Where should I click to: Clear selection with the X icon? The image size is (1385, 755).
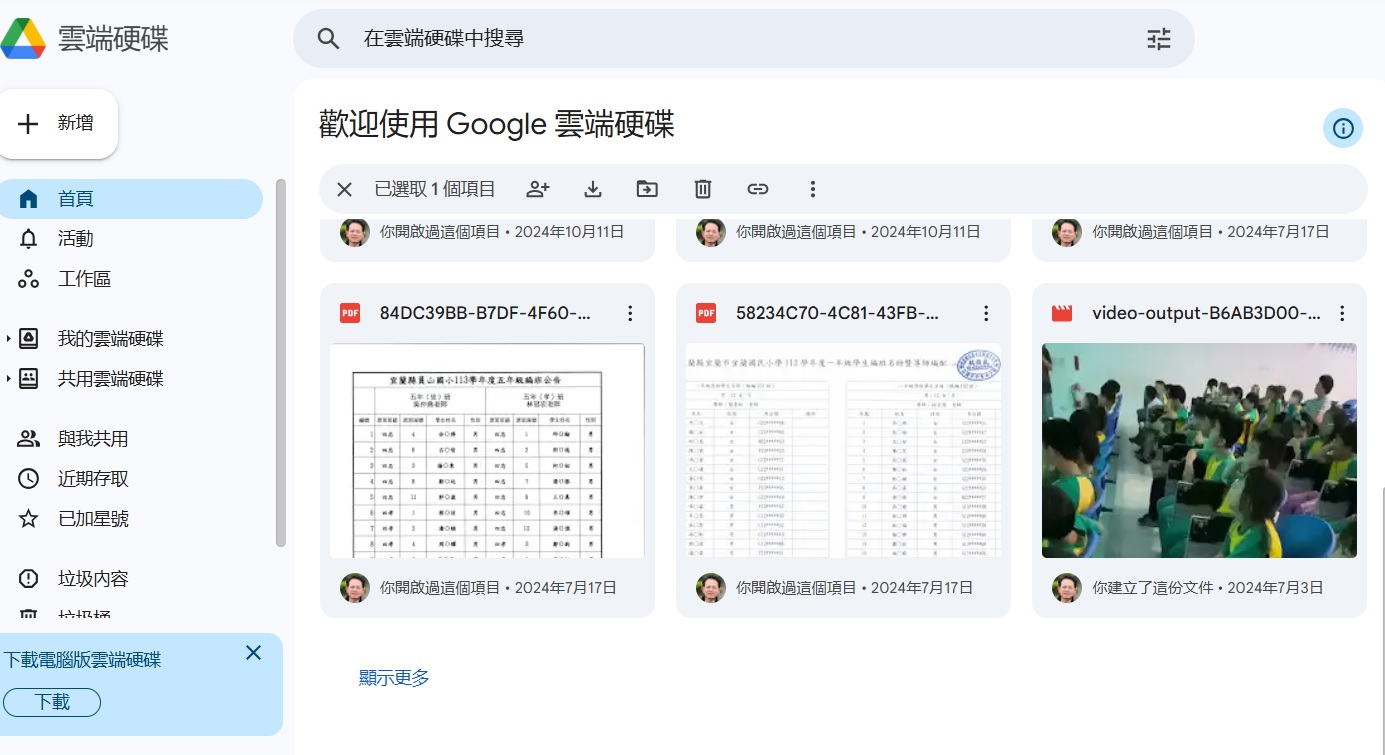pos(344,189)
